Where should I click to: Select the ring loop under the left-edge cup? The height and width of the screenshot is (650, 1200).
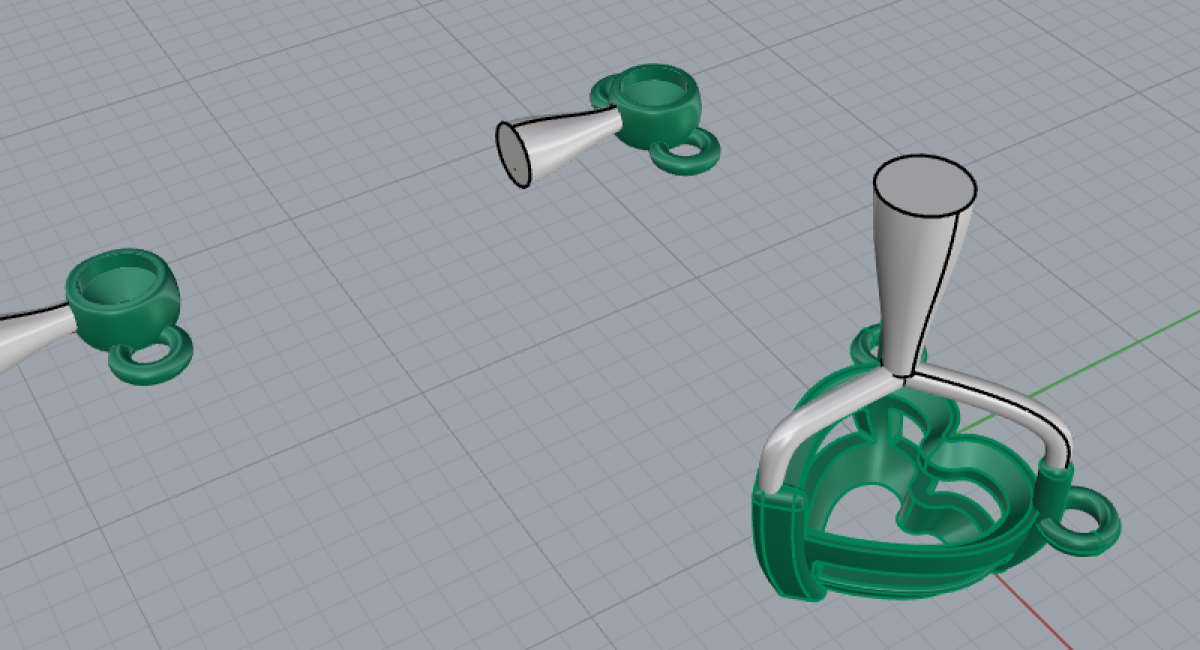coord(150,357)
